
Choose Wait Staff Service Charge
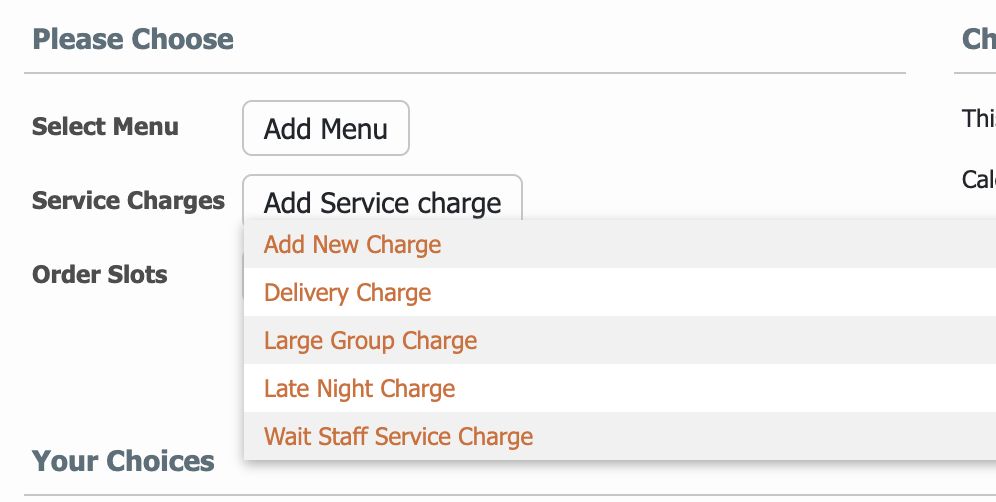620,436
